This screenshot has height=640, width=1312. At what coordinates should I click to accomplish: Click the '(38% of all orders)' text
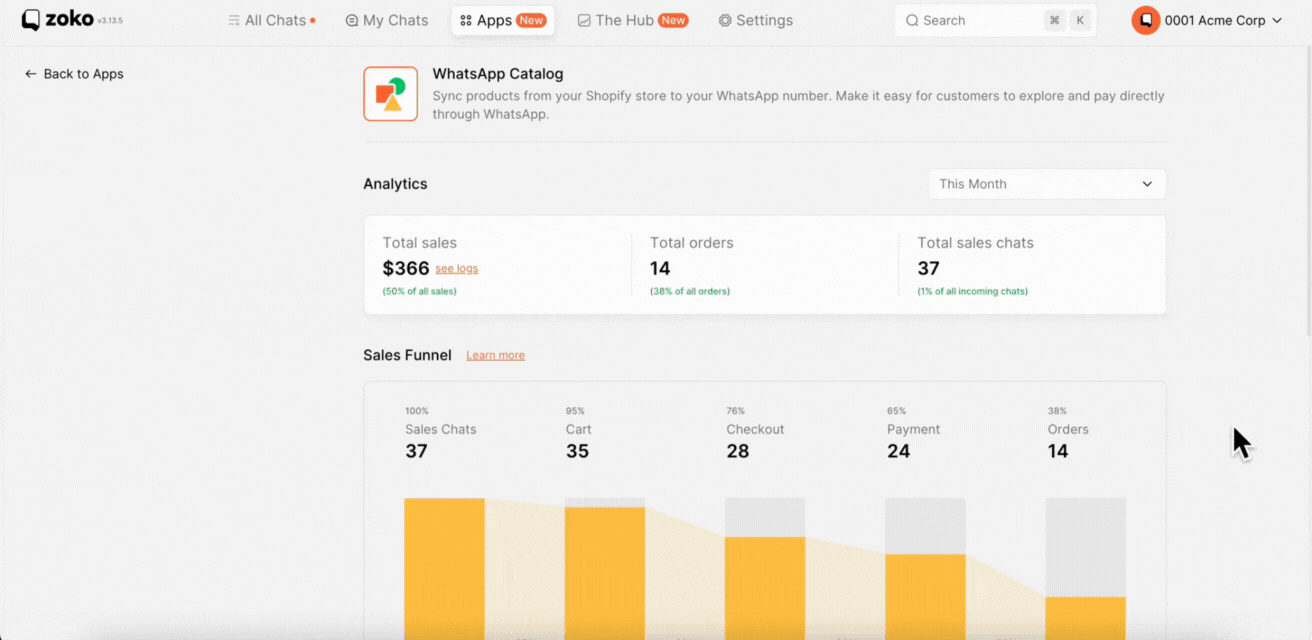[x=690, y=291]
